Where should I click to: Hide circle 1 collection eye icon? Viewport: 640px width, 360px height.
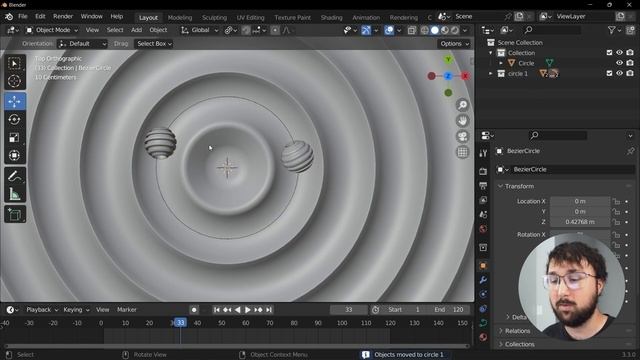coord(620,73)
